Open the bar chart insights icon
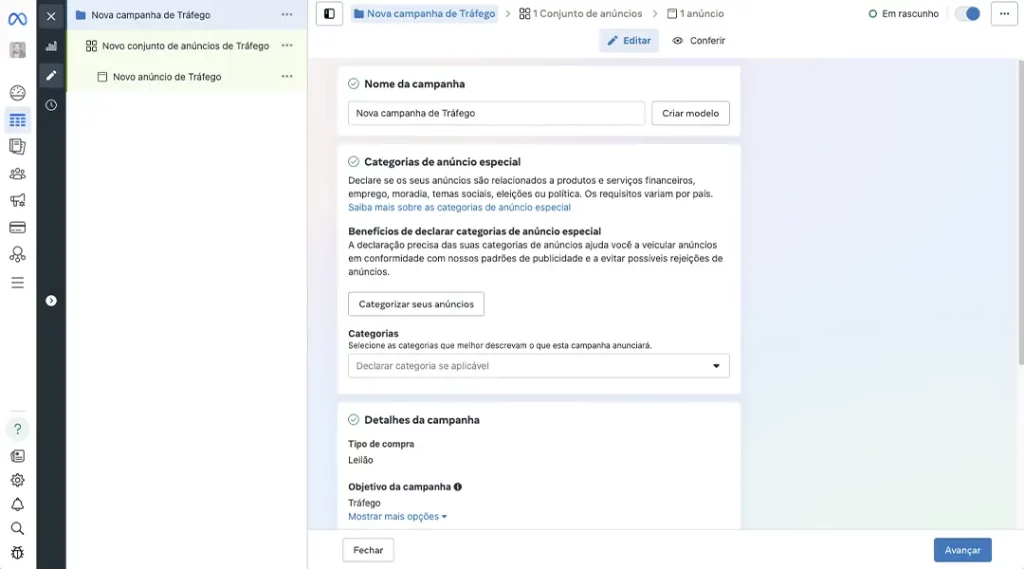 click(x=51, y=46)
